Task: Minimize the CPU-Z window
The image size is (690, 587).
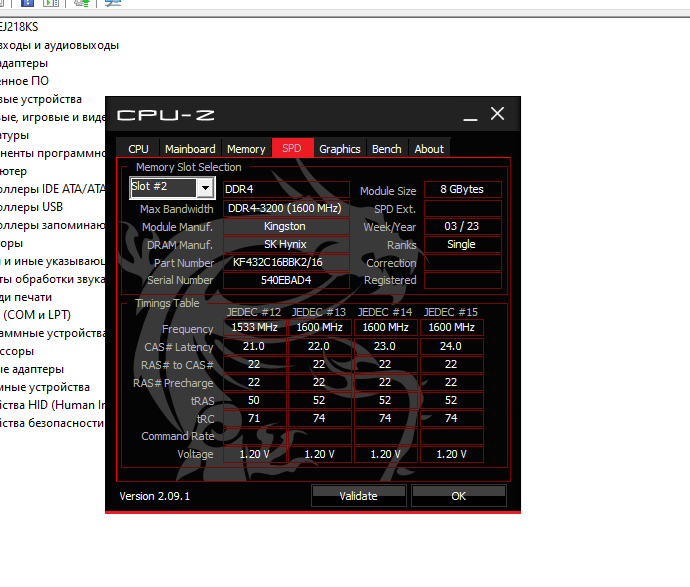Action: click(470, 114)
